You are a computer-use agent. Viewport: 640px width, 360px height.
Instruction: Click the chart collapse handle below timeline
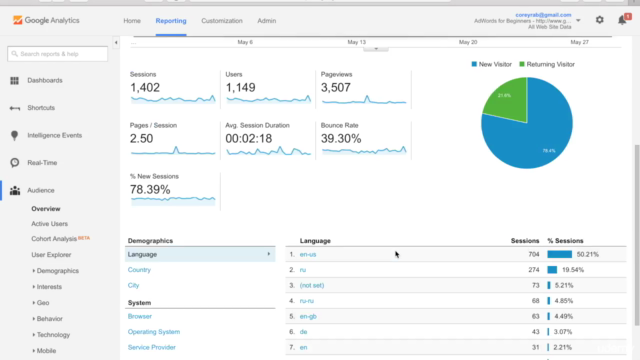(376, 49)
